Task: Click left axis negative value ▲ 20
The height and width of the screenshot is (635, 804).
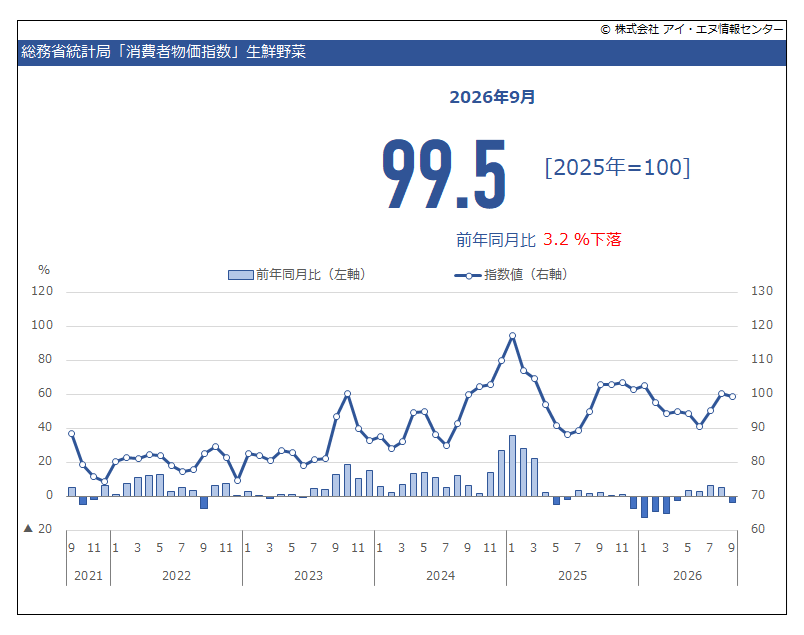Action: [38, 529]
